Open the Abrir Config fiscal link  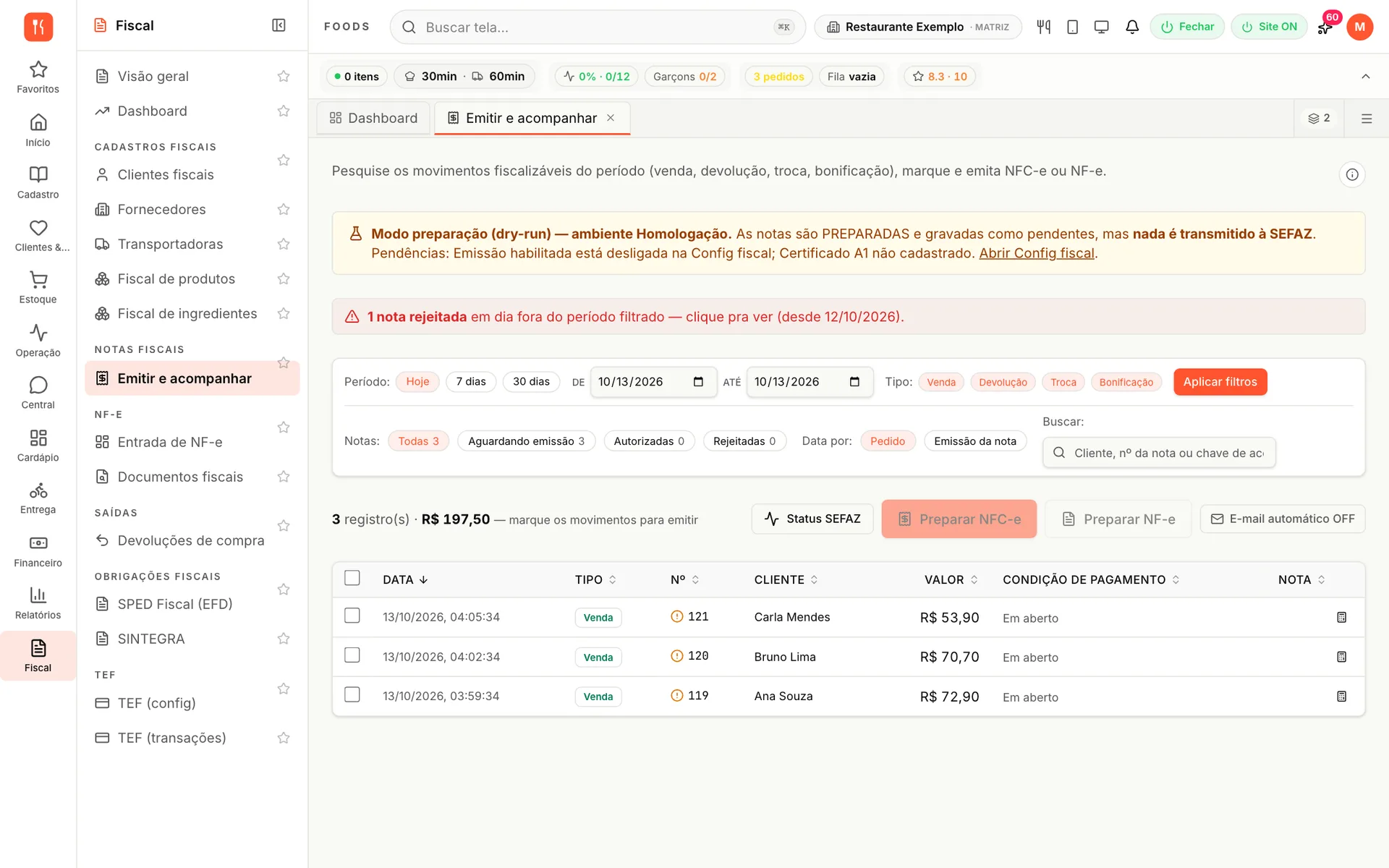(x=1036, y=253)
